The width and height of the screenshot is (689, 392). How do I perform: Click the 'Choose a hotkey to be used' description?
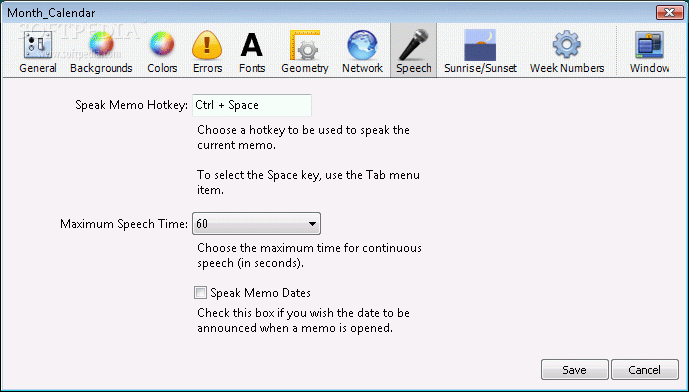click(x=303, y=138)
